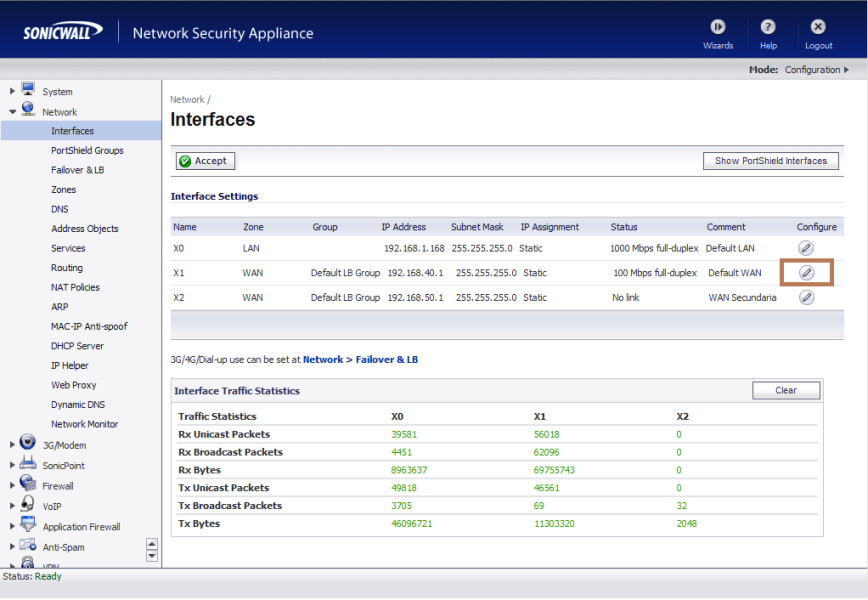
Task: Click the Help question mark icon
Action: coord(768,27)
